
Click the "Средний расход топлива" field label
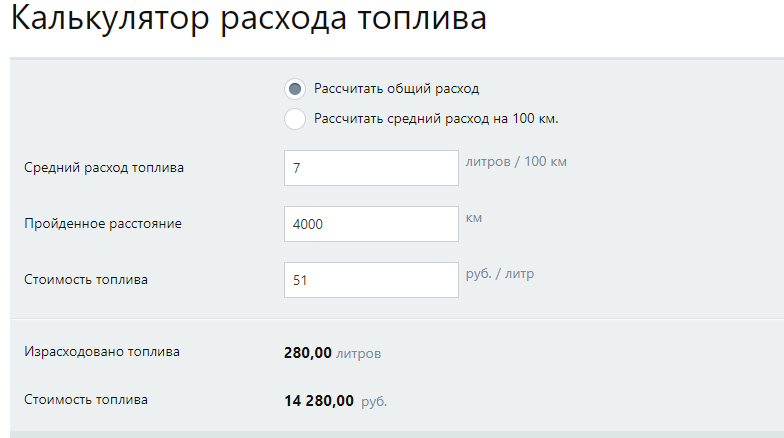[x=104, y=168]
